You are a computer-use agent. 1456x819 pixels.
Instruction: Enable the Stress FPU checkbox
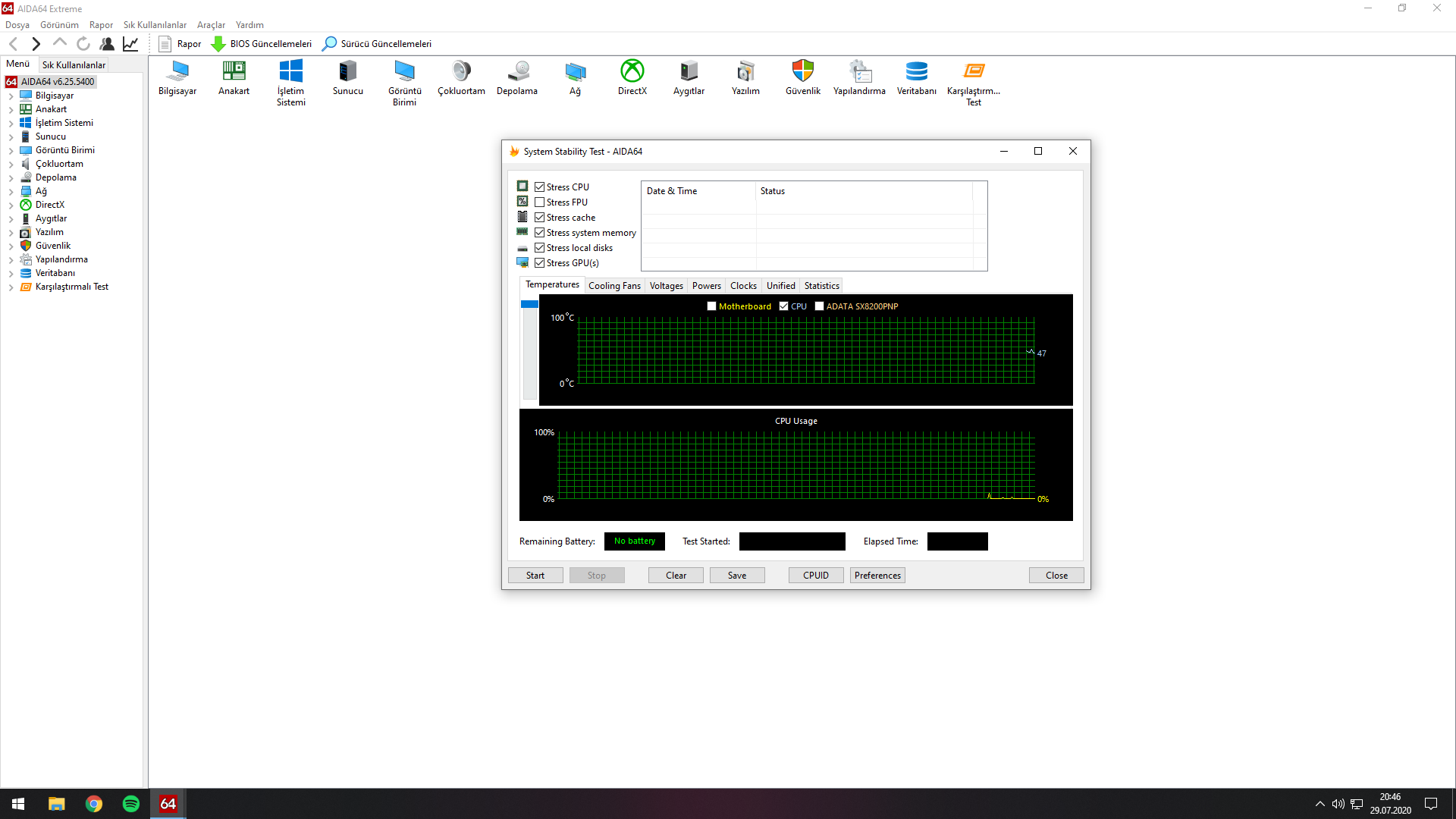[x=540, y=202]
